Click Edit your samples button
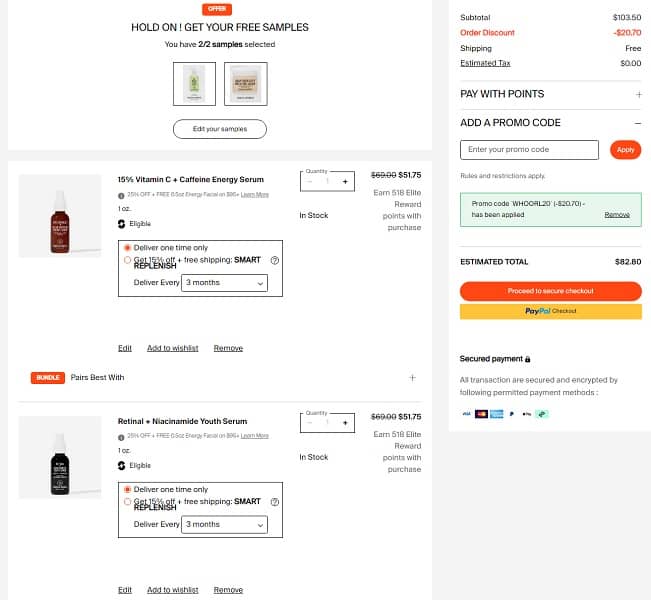 220,129
